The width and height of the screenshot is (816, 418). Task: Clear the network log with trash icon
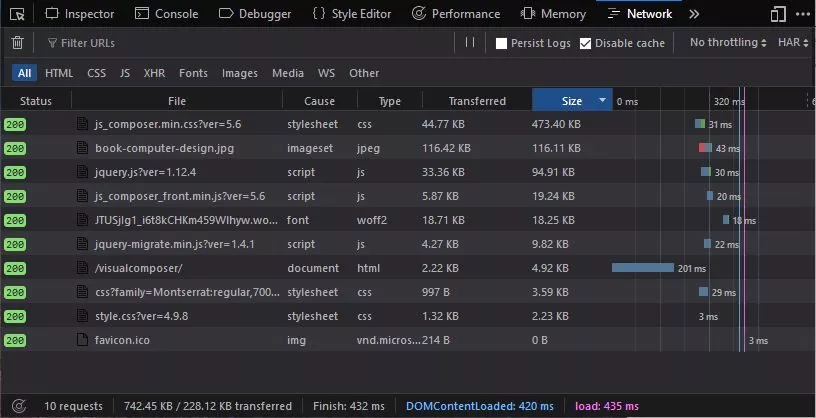pyautogui.click(x=17, y=43)
